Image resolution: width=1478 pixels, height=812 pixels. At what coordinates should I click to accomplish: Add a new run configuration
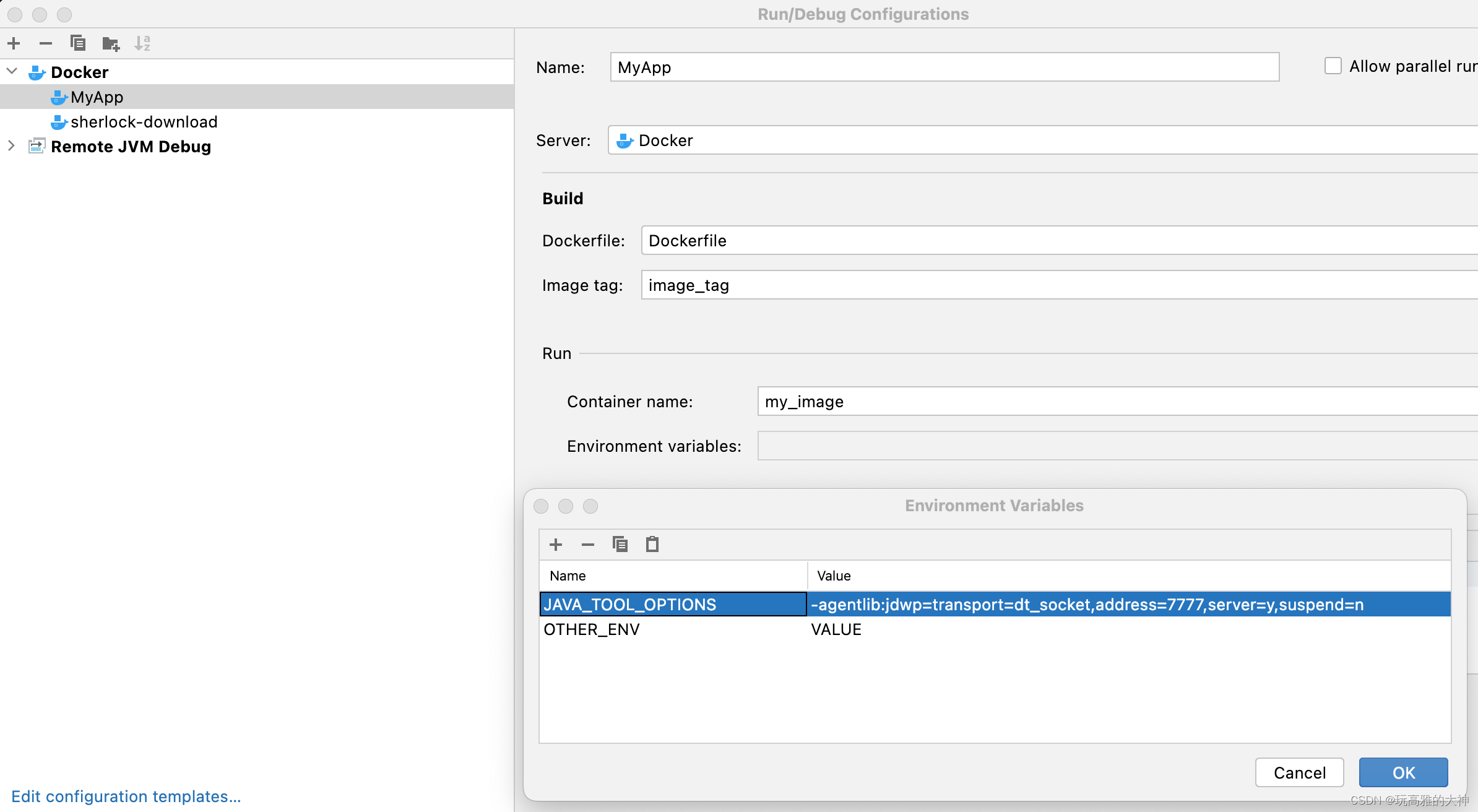coord(14,43)
